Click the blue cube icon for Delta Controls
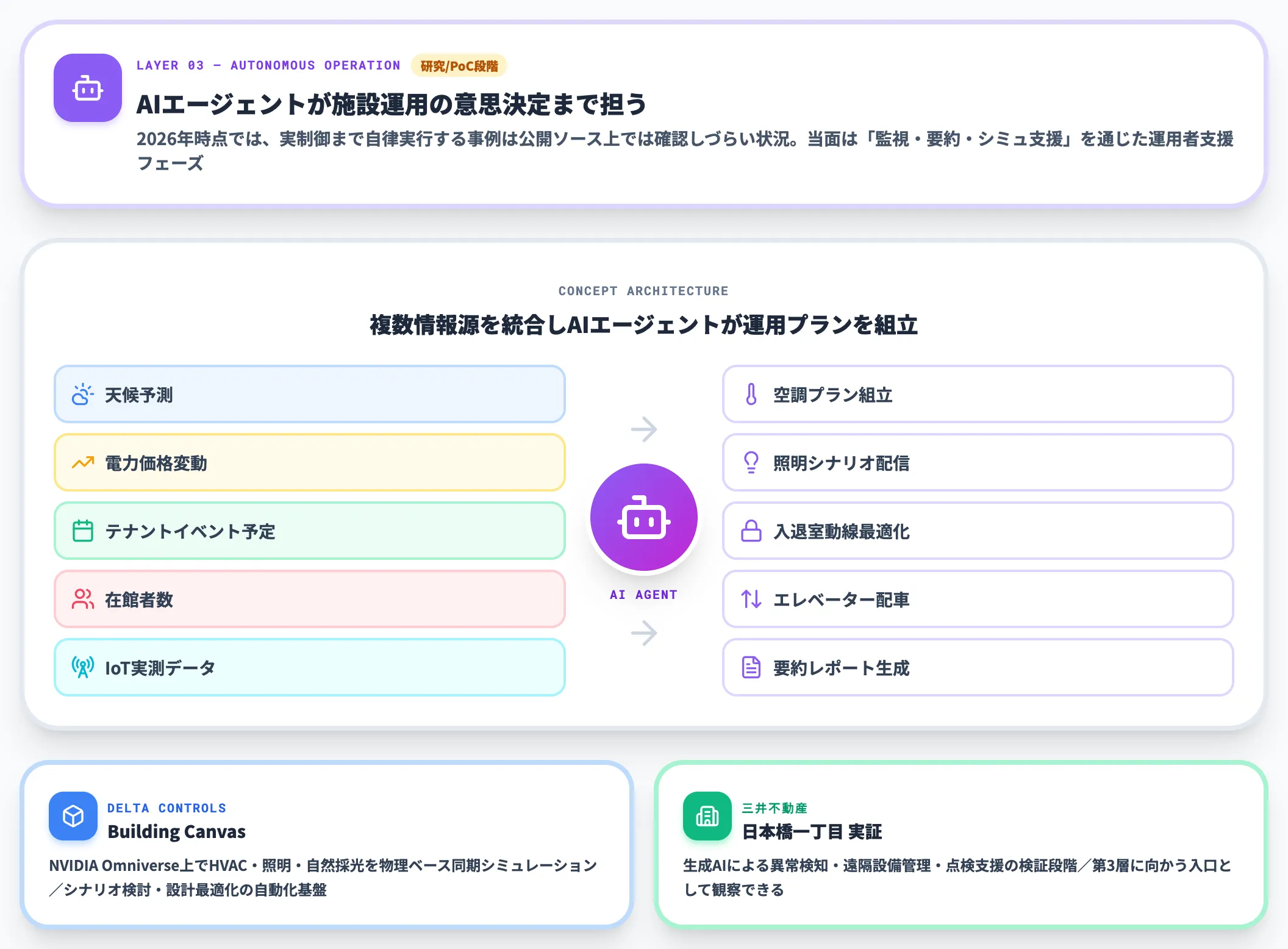This screenshot has width=1288, height=949. [x=73, y=816]
